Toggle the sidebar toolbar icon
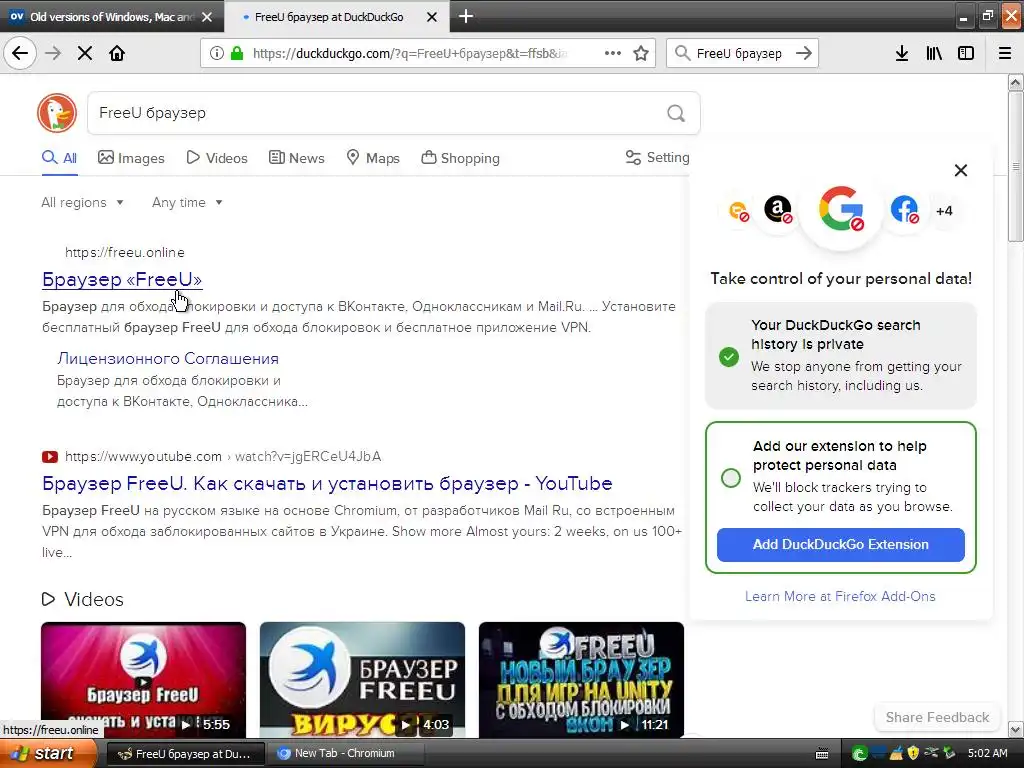The image size is (1024, 768). (966, 53)
